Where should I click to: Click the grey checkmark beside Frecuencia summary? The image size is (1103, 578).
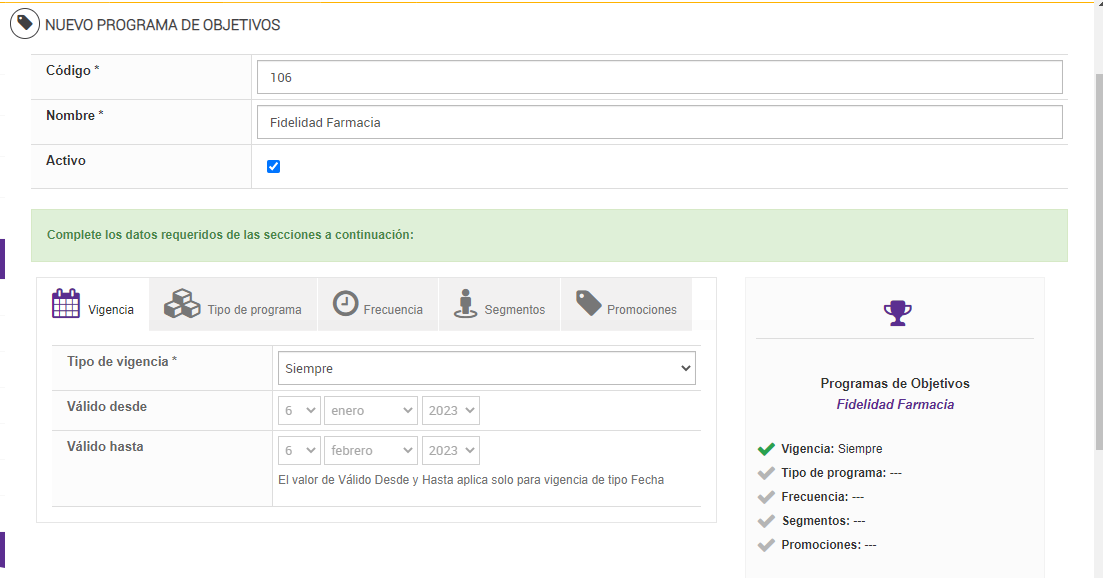point(766,497)
